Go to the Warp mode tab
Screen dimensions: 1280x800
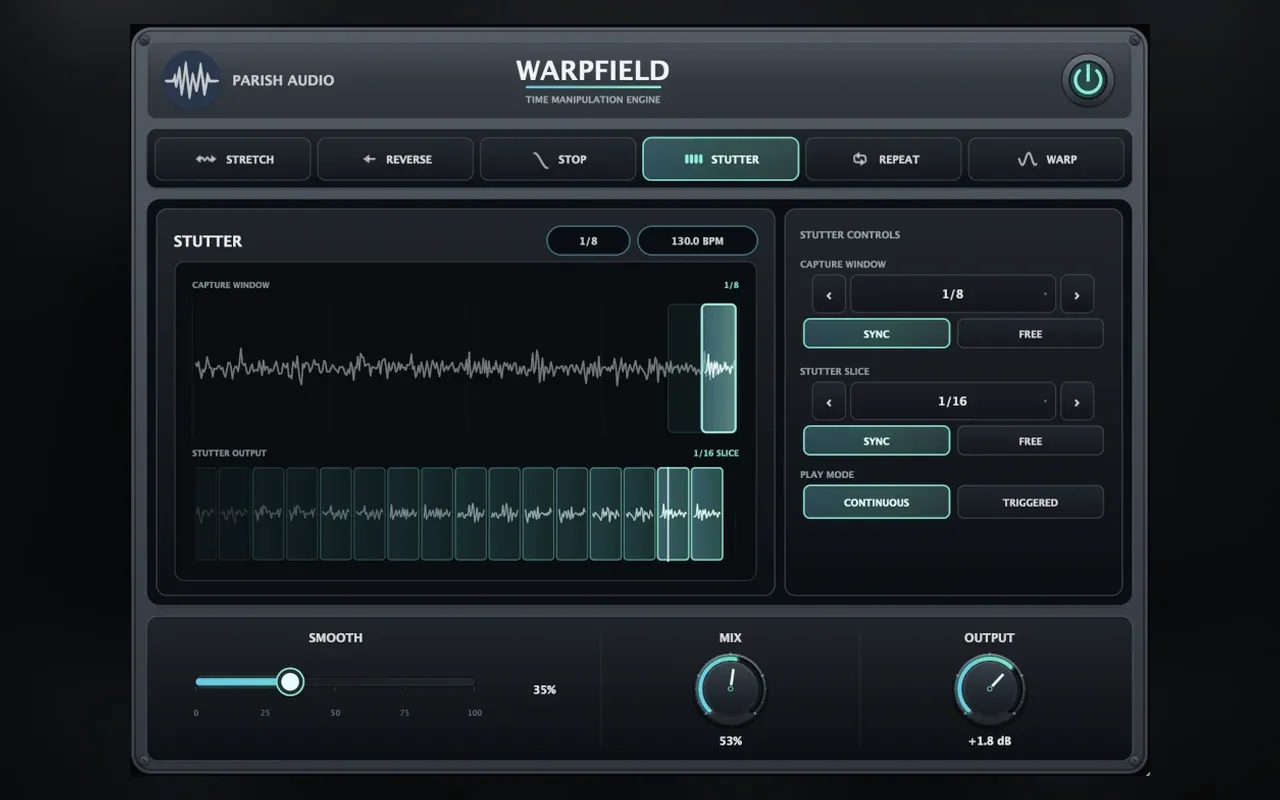tap(1046, 159)
